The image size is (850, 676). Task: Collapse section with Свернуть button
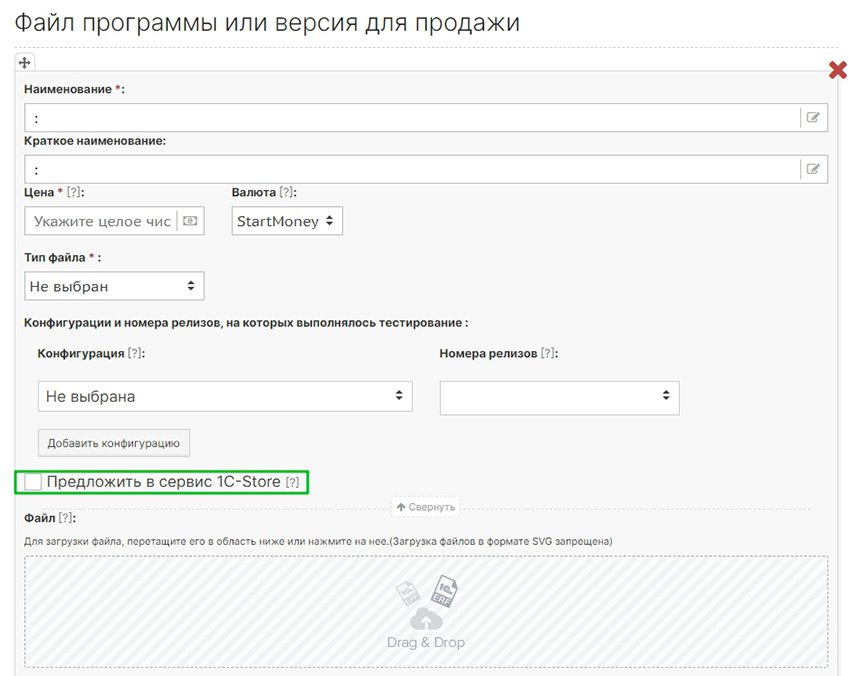426,507
